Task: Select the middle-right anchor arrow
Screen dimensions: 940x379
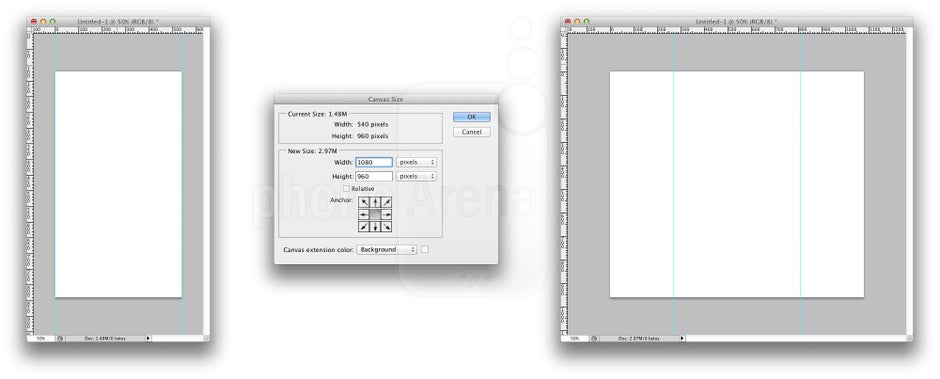Action: [387, 214]
